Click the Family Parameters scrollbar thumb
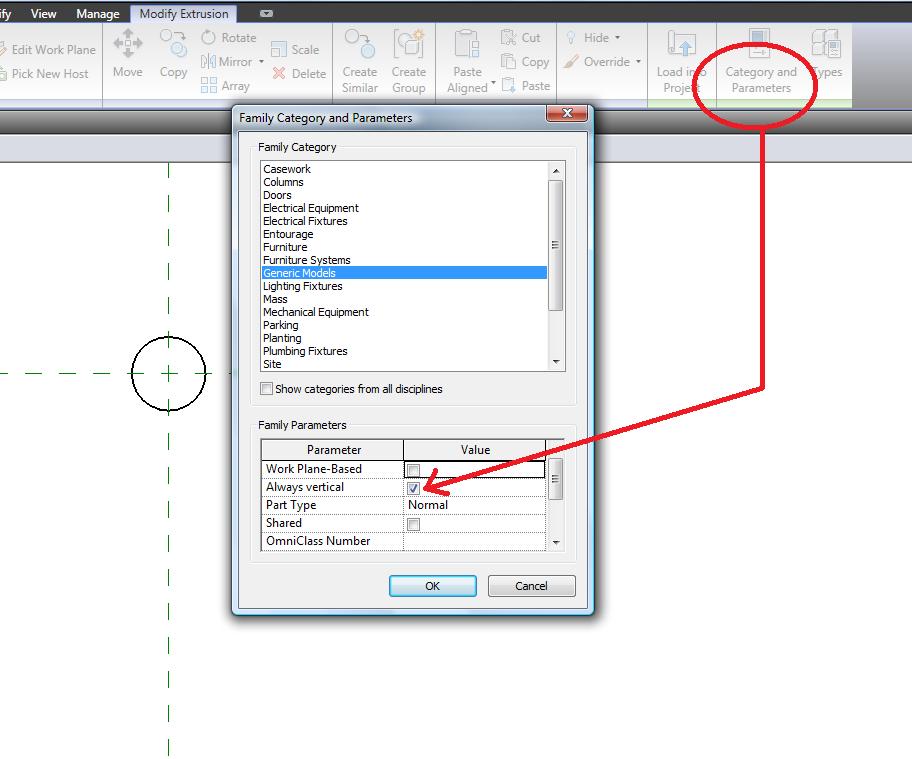This screenshot has width=912, height=759. click(556, 479)
